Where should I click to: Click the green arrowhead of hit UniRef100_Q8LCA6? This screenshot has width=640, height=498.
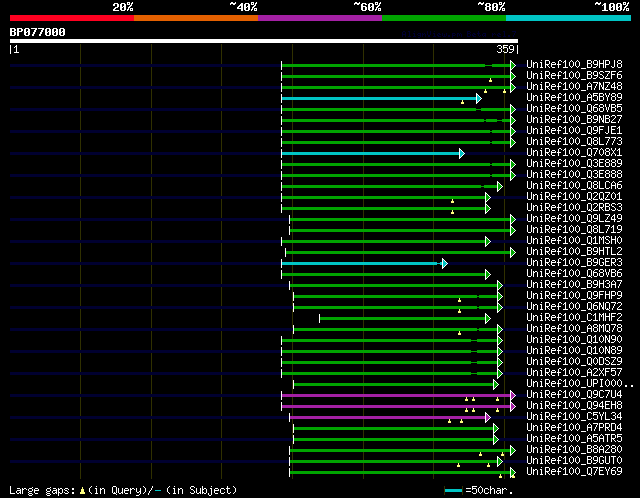[500, 186]
